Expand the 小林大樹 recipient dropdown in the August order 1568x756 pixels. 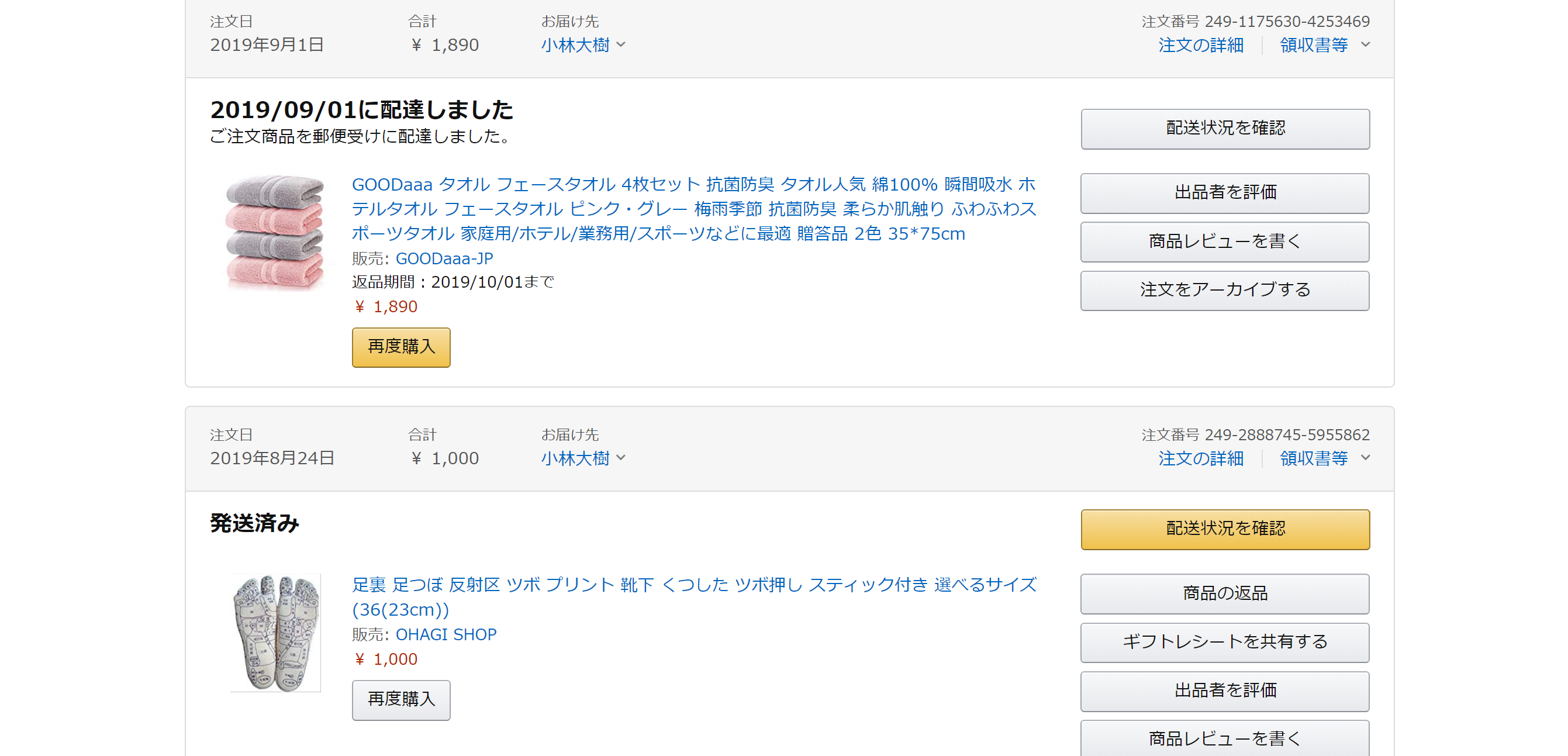pos(582,458)
